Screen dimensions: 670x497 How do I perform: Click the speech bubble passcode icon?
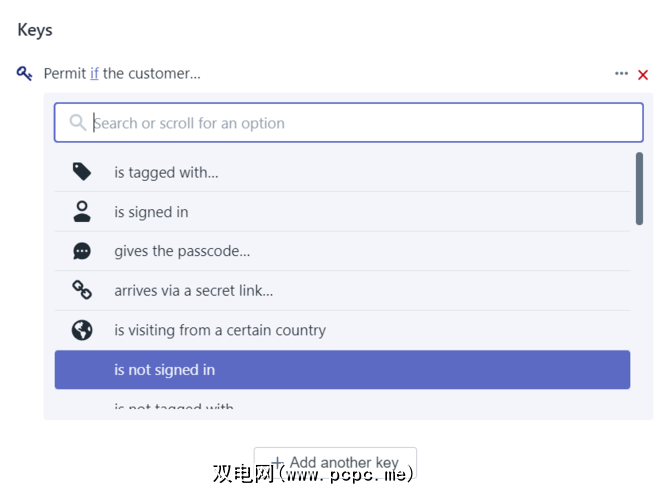82,251
